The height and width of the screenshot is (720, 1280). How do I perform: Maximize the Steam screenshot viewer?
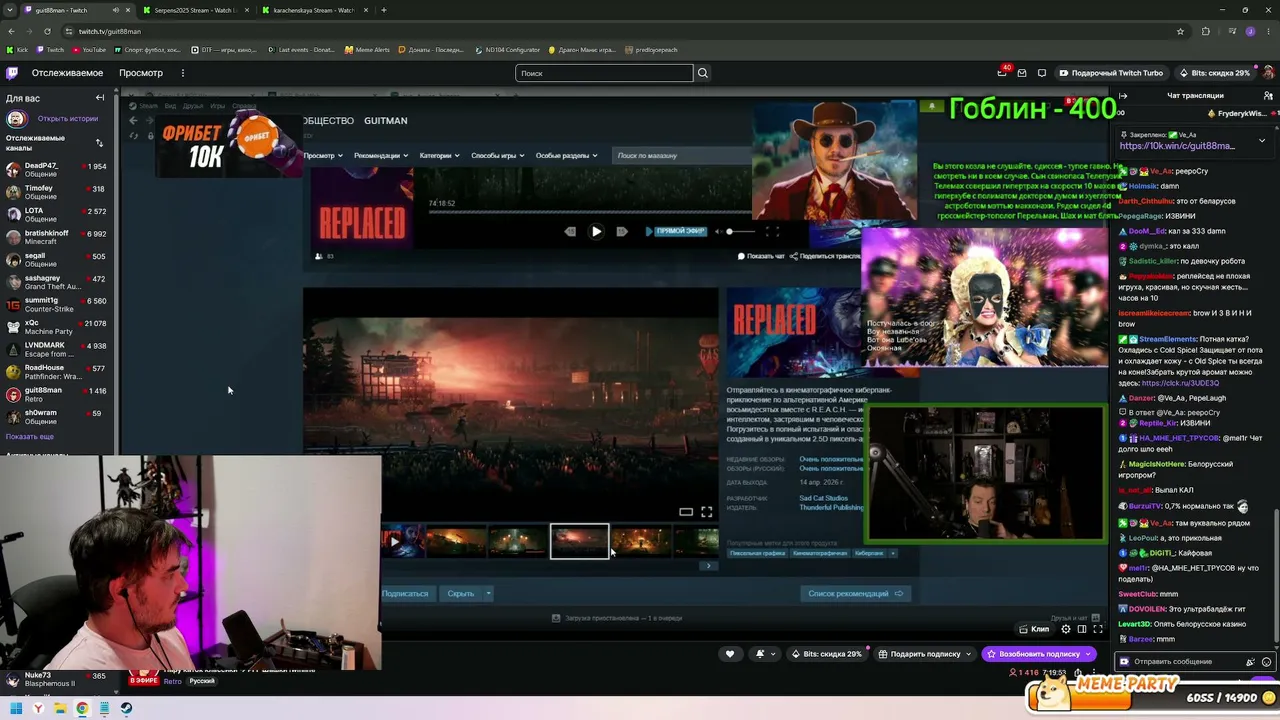707,512
